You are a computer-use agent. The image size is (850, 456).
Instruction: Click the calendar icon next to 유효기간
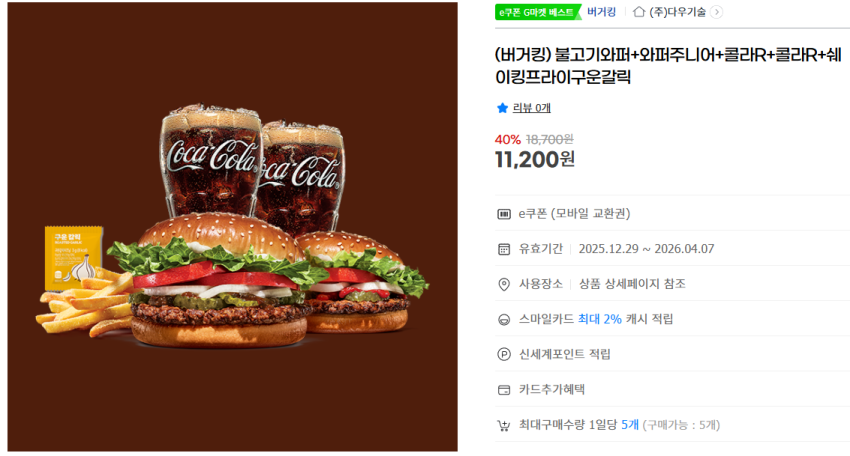click(x=504, y=249)
